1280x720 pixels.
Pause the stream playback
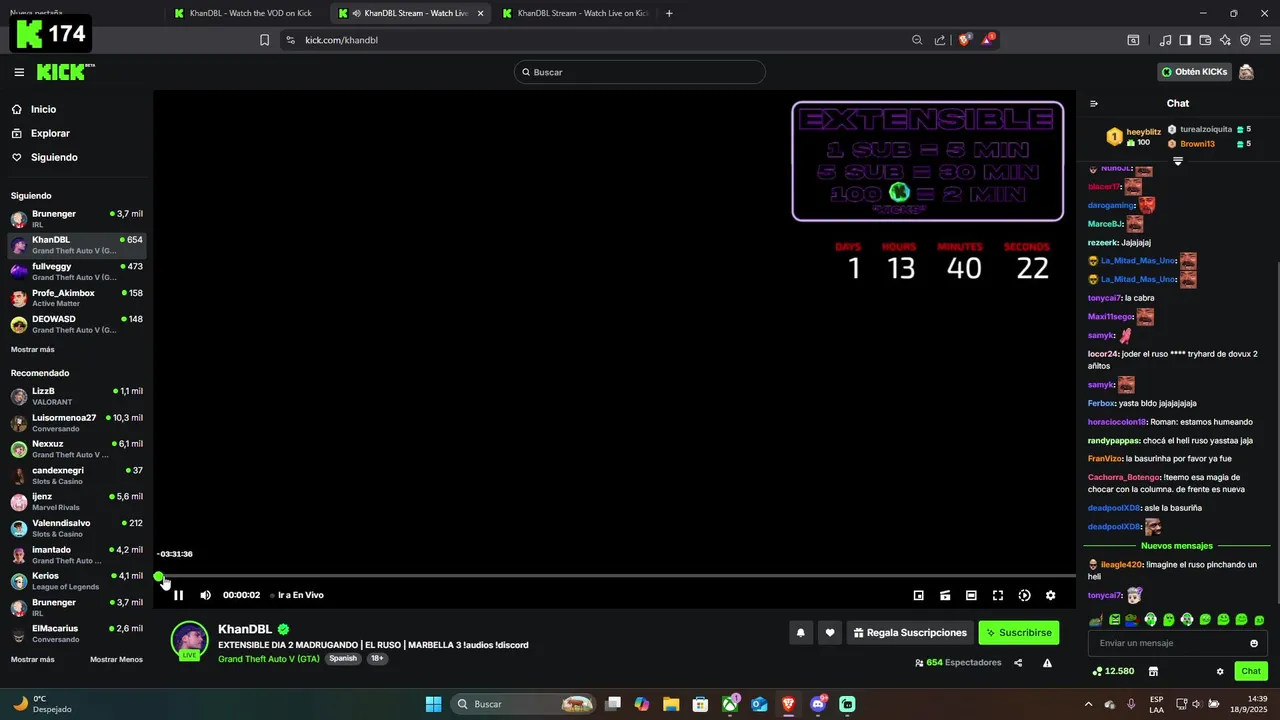pos(178,595)
